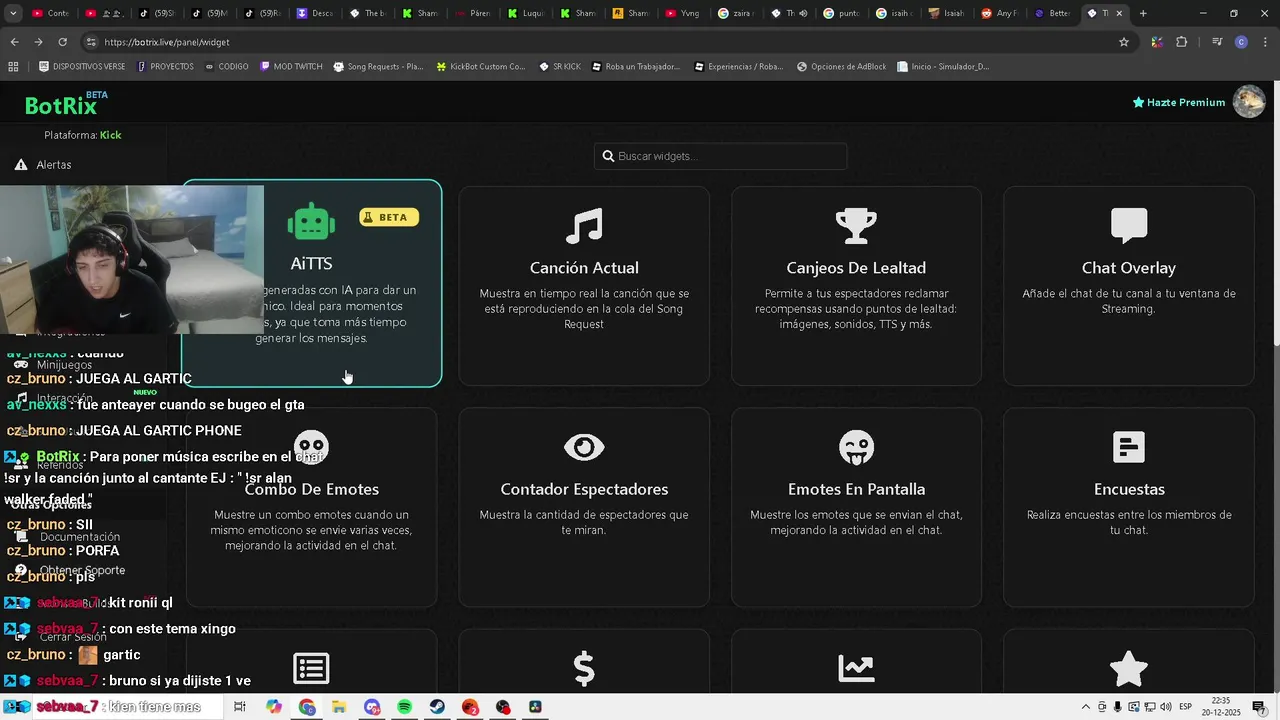The width and height of the screenshot is (1280, 720).
Task: Open the Song Requests bookmark
Action: point(378,67)
